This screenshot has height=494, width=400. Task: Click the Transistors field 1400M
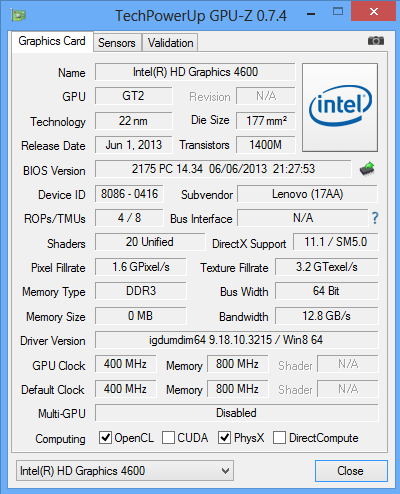(x=266, y=145)
